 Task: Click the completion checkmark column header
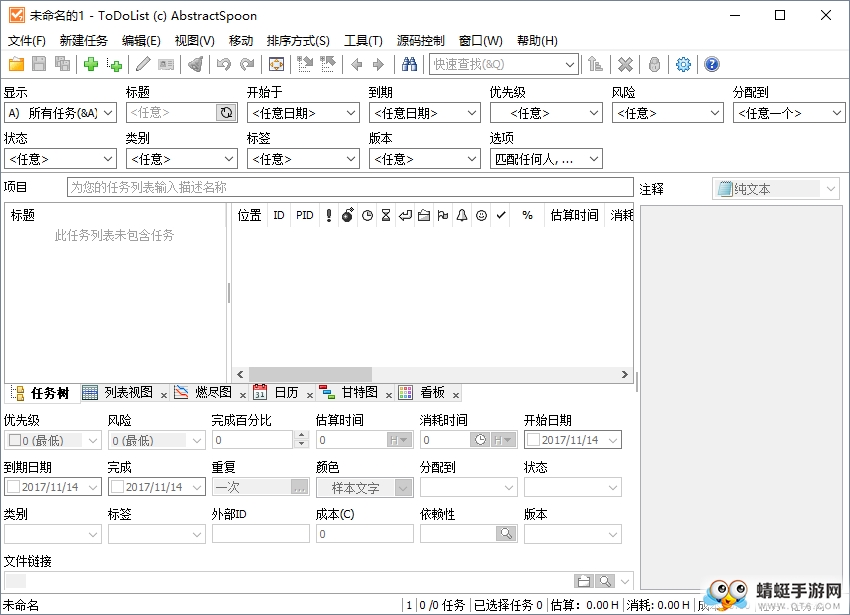coord(501,215)
